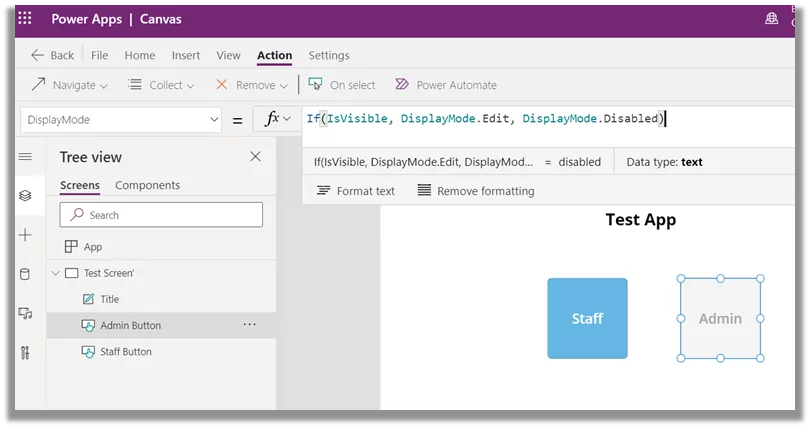Click Format text
This screenshot has height=428, width=810.
[355, 191]
